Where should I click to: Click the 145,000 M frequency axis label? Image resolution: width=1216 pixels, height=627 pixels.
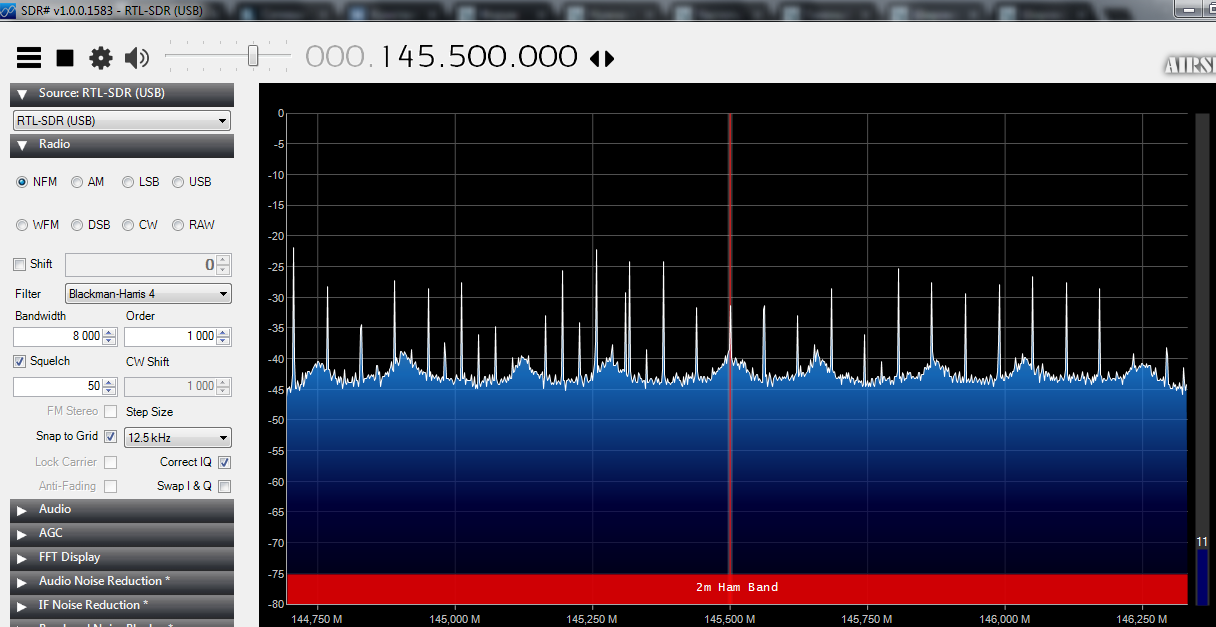[x=455, y=618]
